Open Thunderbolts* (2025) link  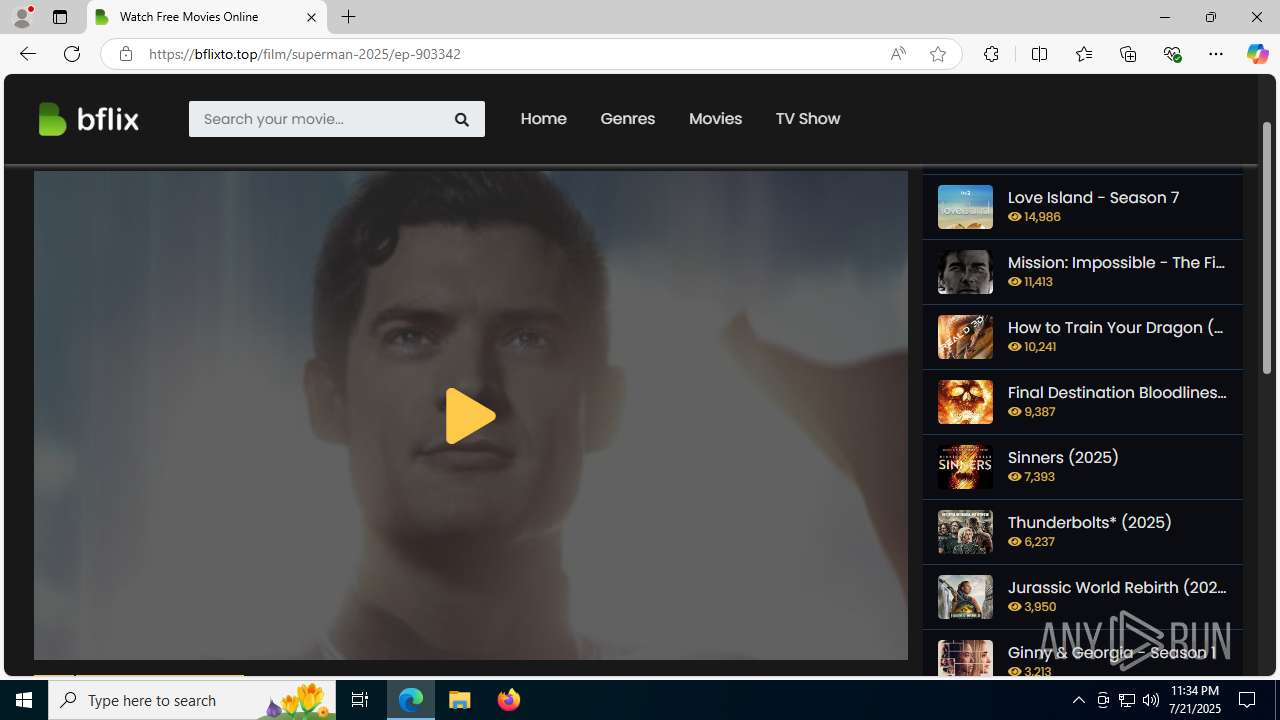1089,522
